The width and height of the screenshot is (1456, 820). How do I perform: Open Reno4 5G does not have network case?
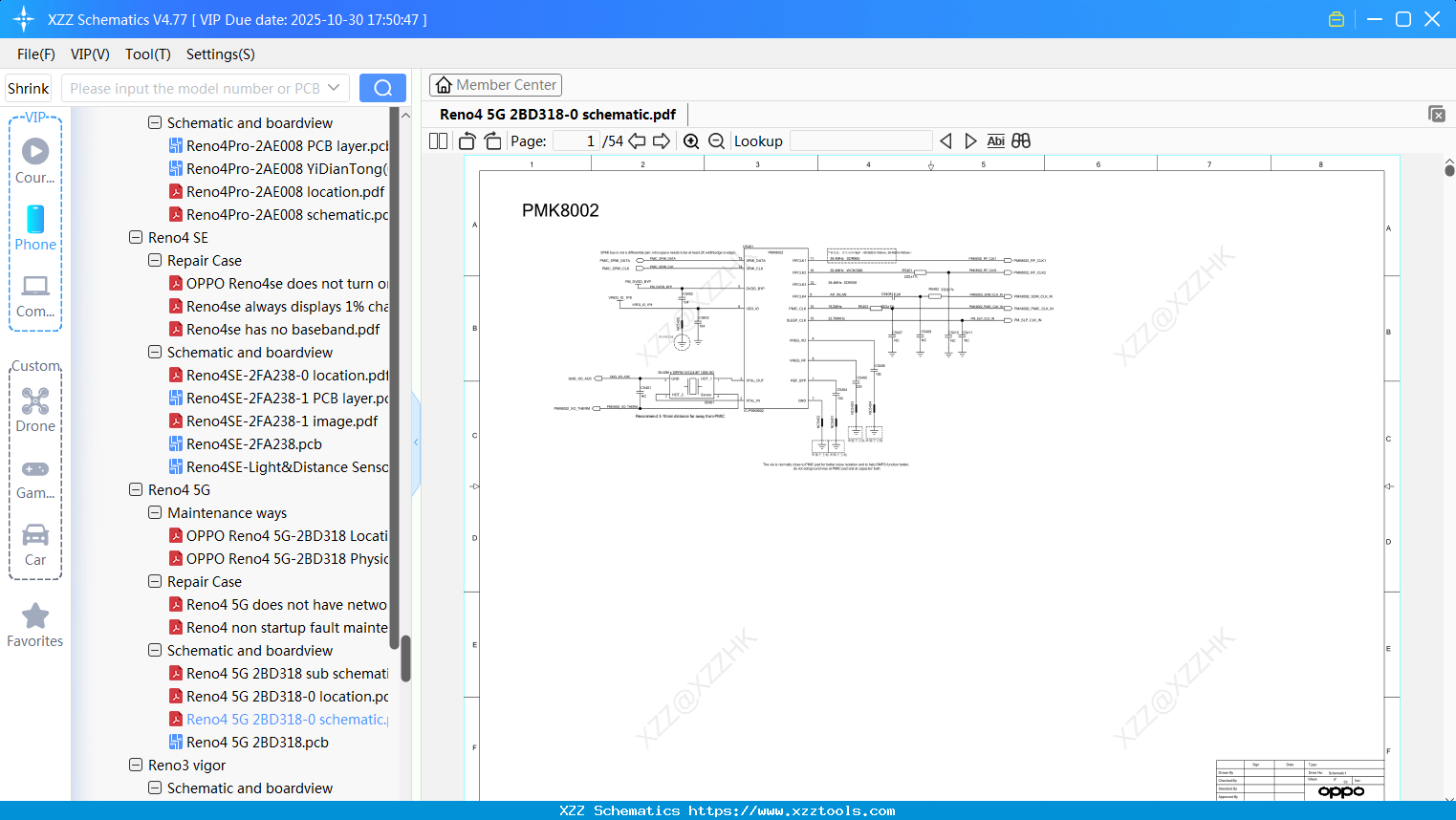tap(278, 605)
